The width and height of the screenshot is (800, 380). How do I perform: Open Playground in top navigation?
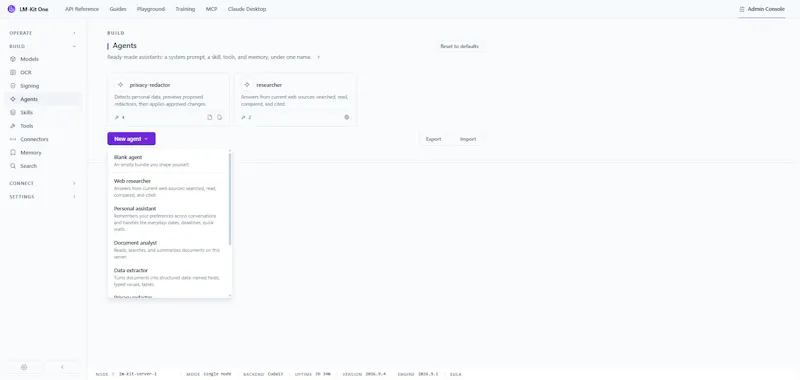point(151,9)
